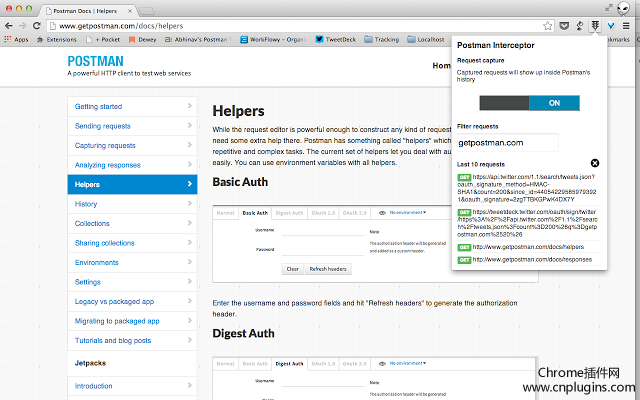The height and width of the screenshot is (400, 640).
Task: Click the browser forward arrow
Action: 22,26
